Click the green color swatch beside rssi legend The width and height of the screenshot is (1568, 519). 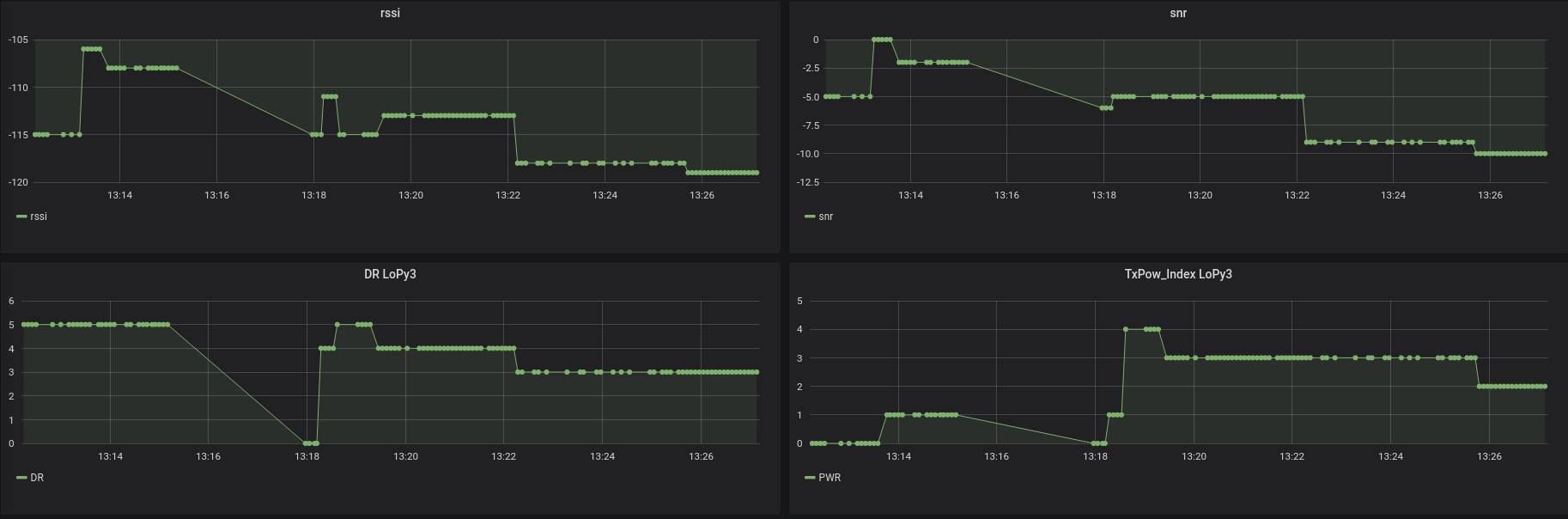pyautogui.click(x=21, y=217)
